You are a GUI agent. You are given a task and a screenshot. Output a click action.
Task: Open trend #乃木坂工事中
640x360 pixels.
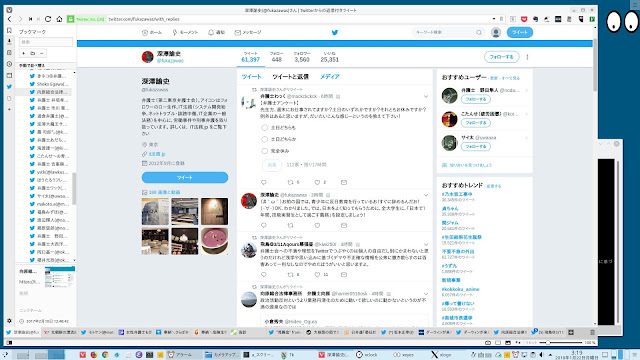click(457, 194)
